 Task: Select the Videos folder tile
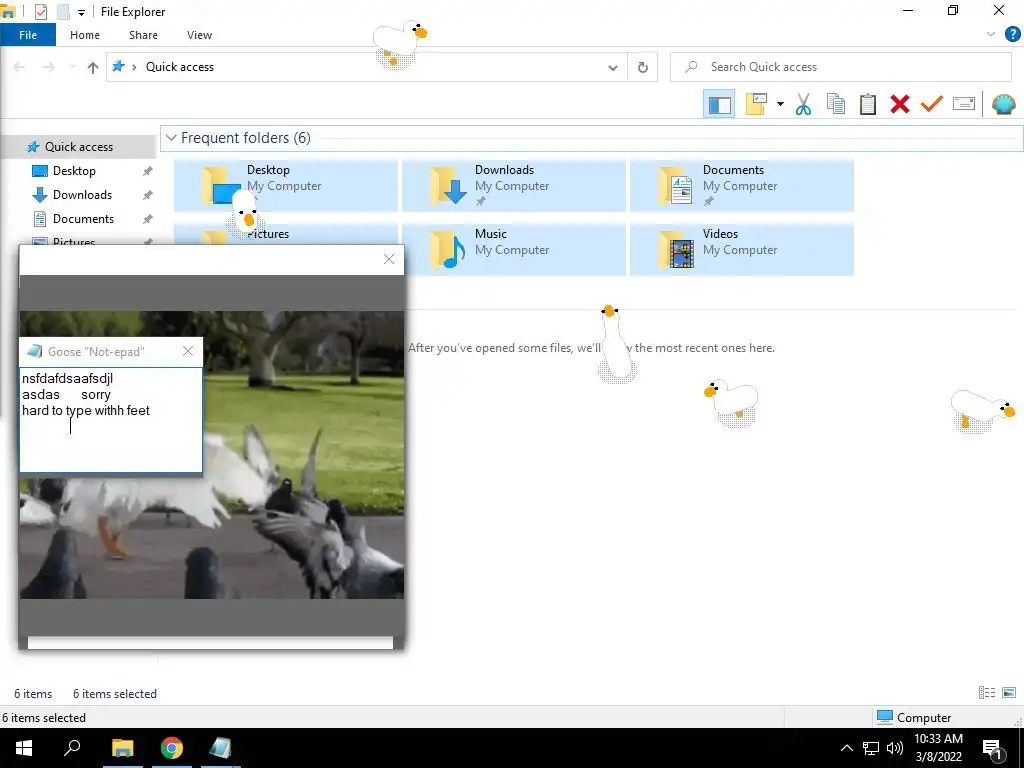tap(742, 249)
